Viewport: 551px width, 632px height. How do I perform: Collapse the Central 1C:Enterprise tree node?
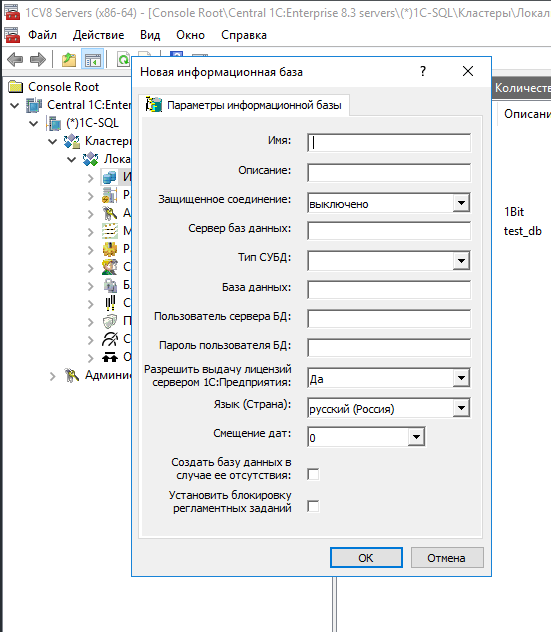coord(15,106)
